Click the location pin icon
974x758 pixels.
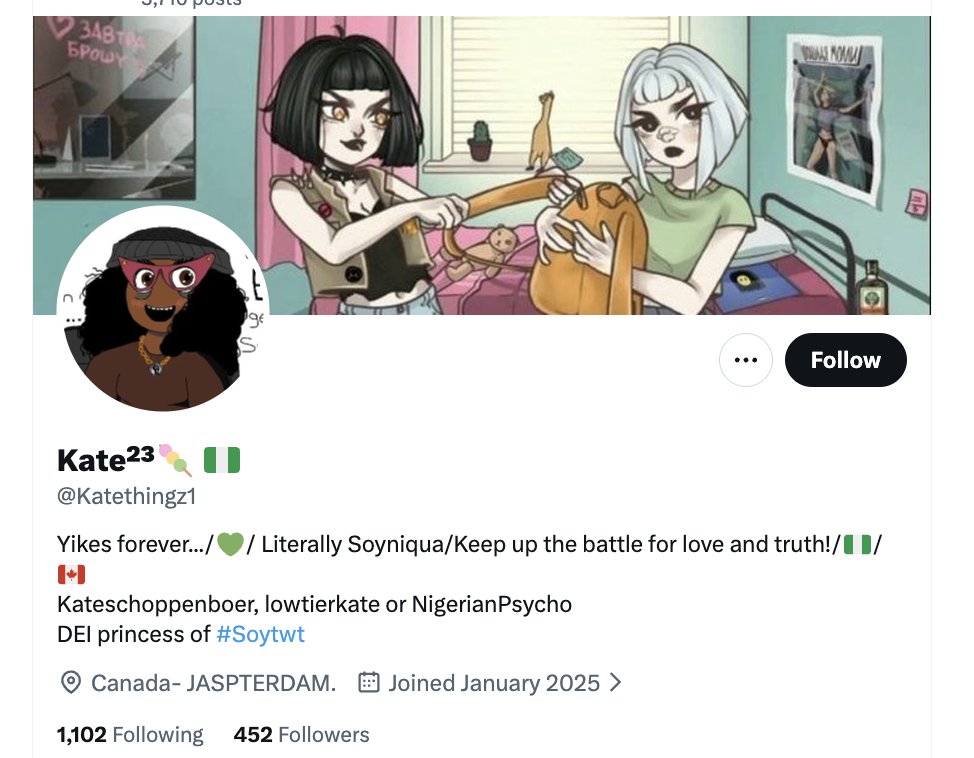pos(71,683)
